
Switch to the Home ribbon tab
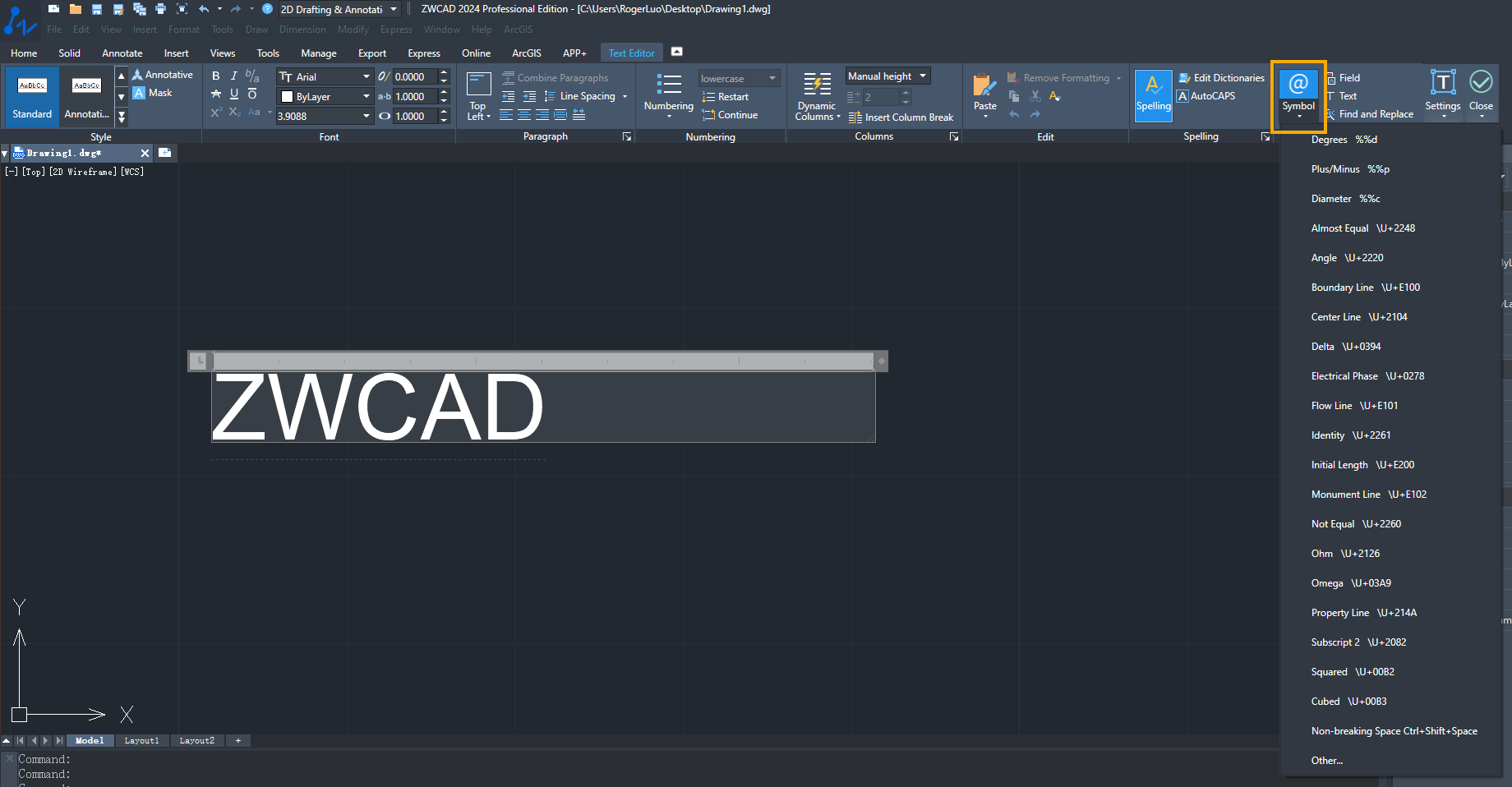pos(24,53)
